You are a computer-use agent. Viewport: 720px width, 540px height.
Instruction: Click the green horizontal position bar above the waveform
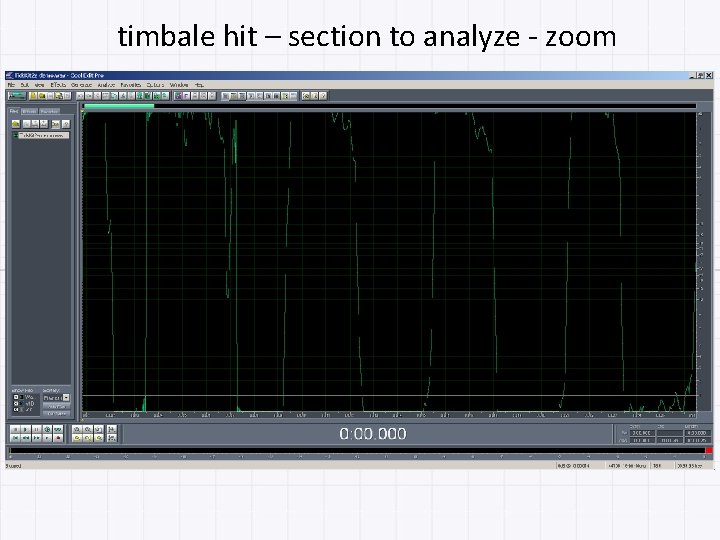tap(119, 106)
